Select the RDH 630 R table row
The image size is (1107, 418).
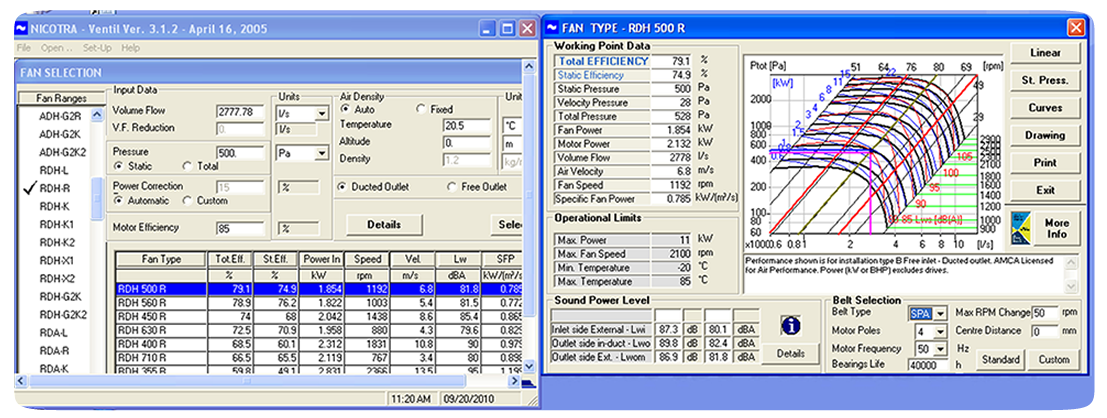click(319, 330)
